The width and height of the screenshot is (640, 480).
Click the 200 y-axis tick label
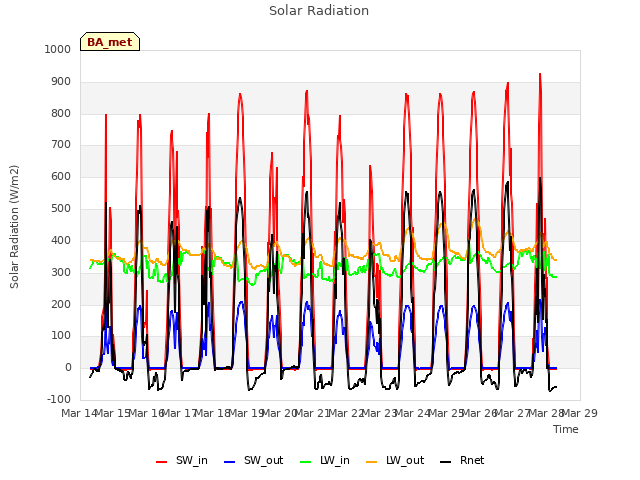pos(60,304)
